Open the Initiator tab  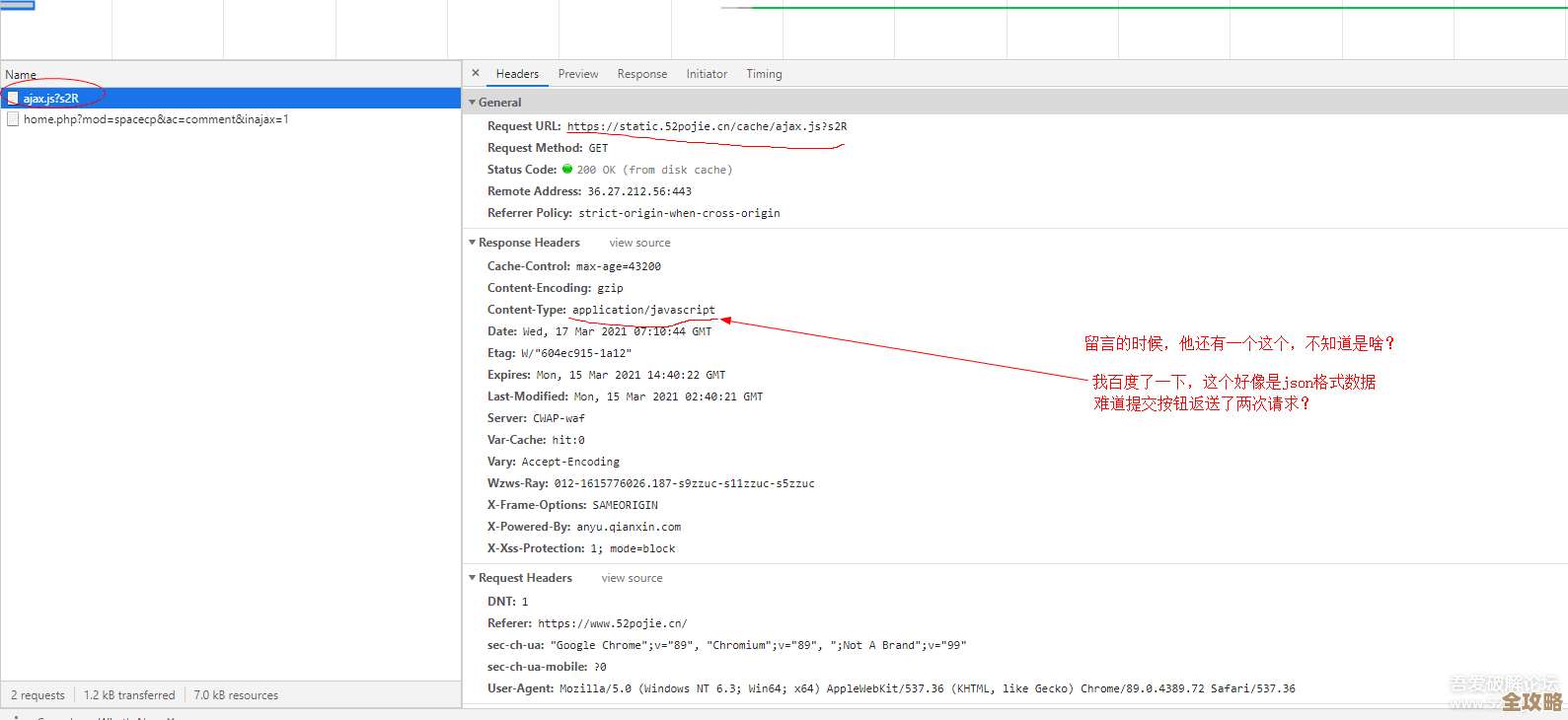707,74
